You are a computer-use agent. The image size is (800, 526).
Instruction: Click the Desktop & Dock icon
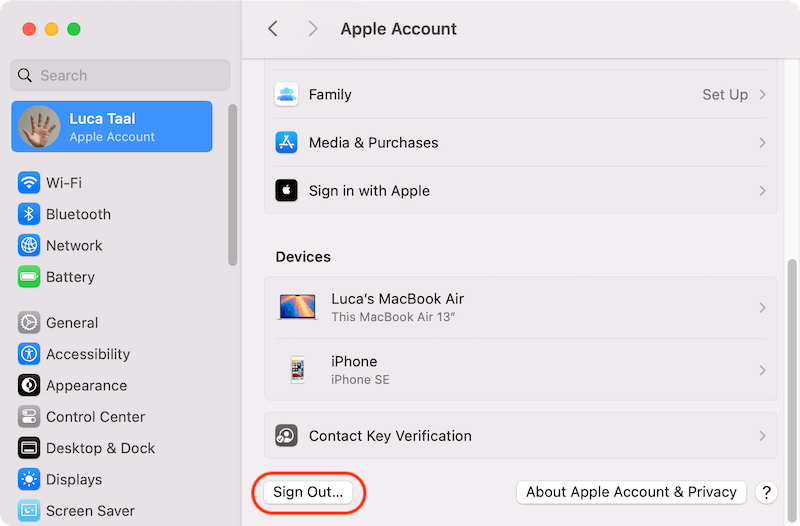pos(29,448)
